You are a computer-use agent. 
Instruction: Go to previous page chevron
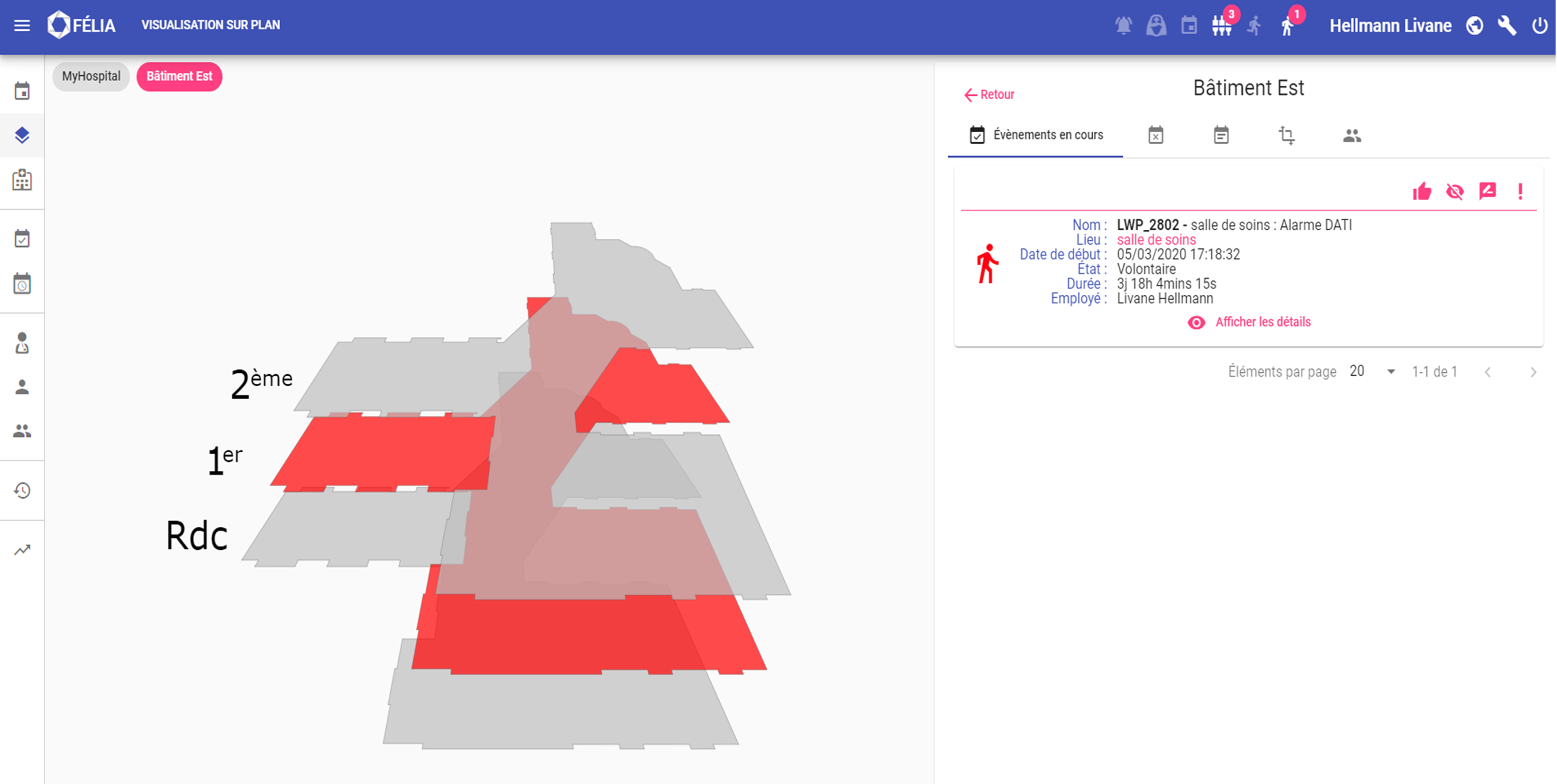tap(1487, 372)
